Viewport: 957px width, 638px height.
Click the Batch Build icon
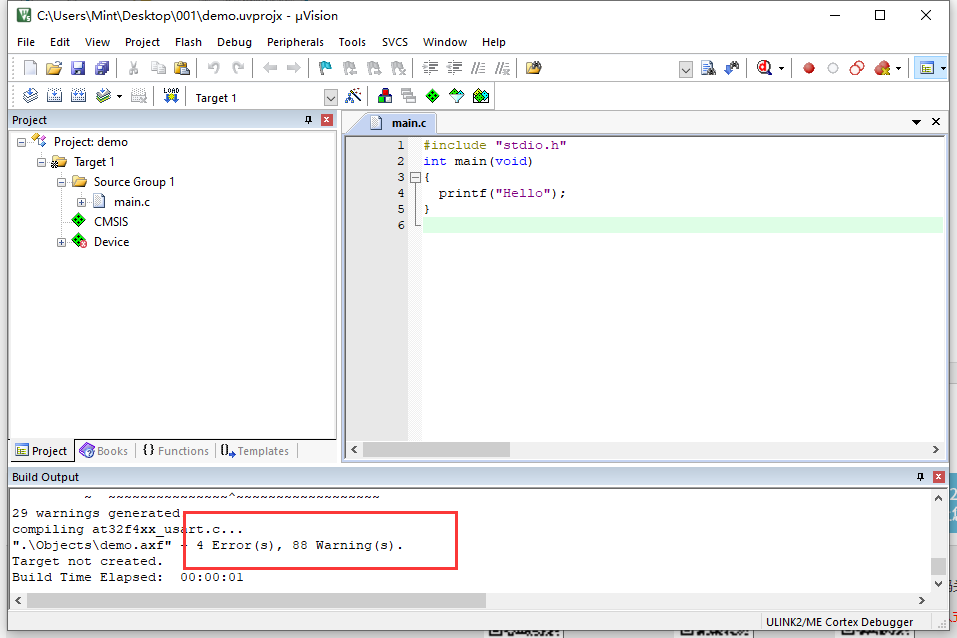point(103,96)
